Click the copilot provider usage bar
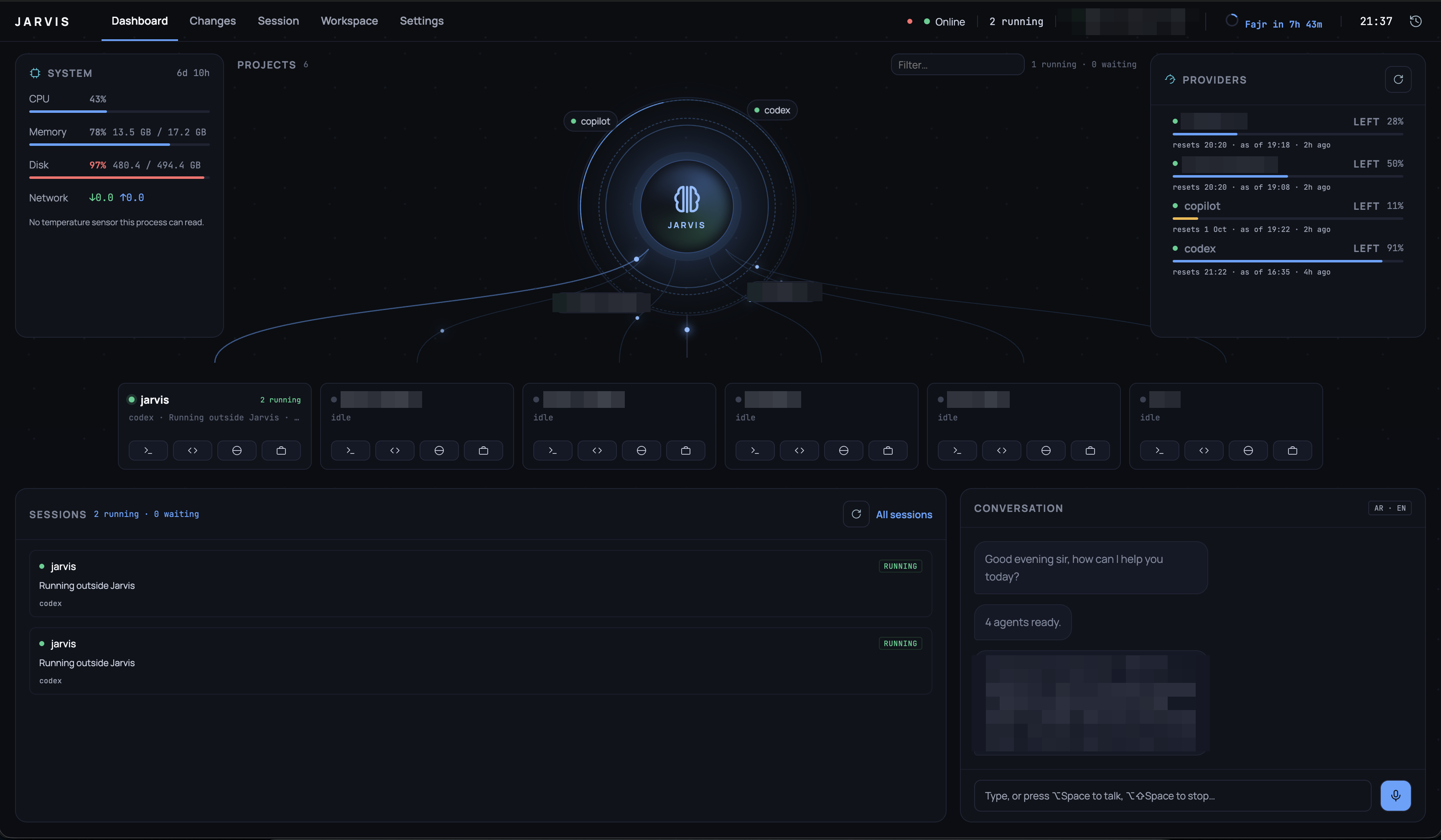 [1288, 219]
